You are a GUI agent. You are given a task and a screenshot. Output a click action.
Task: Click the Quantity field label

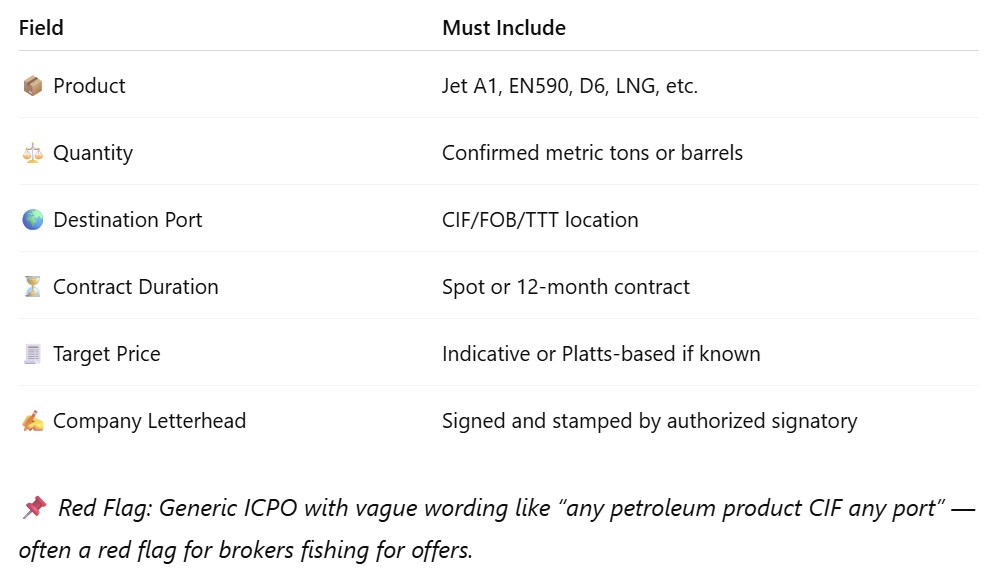pyautogui.click(x=93, y=153)
